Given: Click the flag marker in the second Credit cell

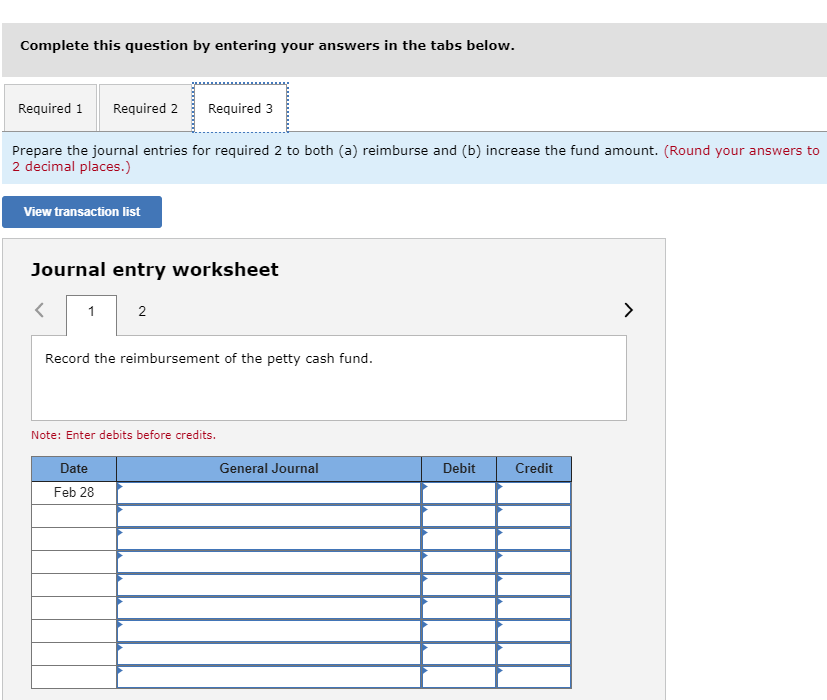Looking at the screenshot, I should [500, 508].
